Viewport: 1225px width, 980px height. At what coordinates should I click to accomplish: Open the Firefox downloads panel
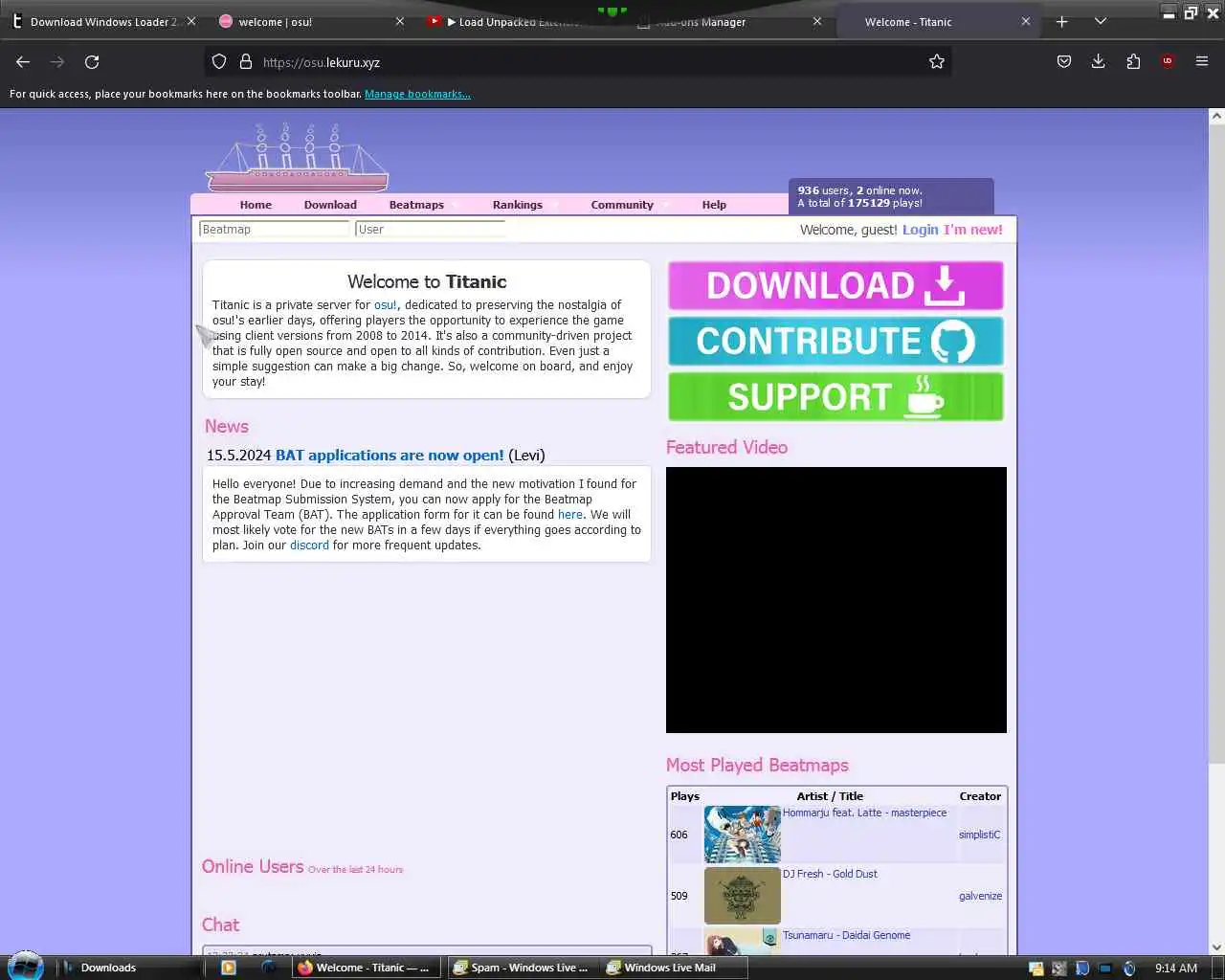tap(1098, 61)
